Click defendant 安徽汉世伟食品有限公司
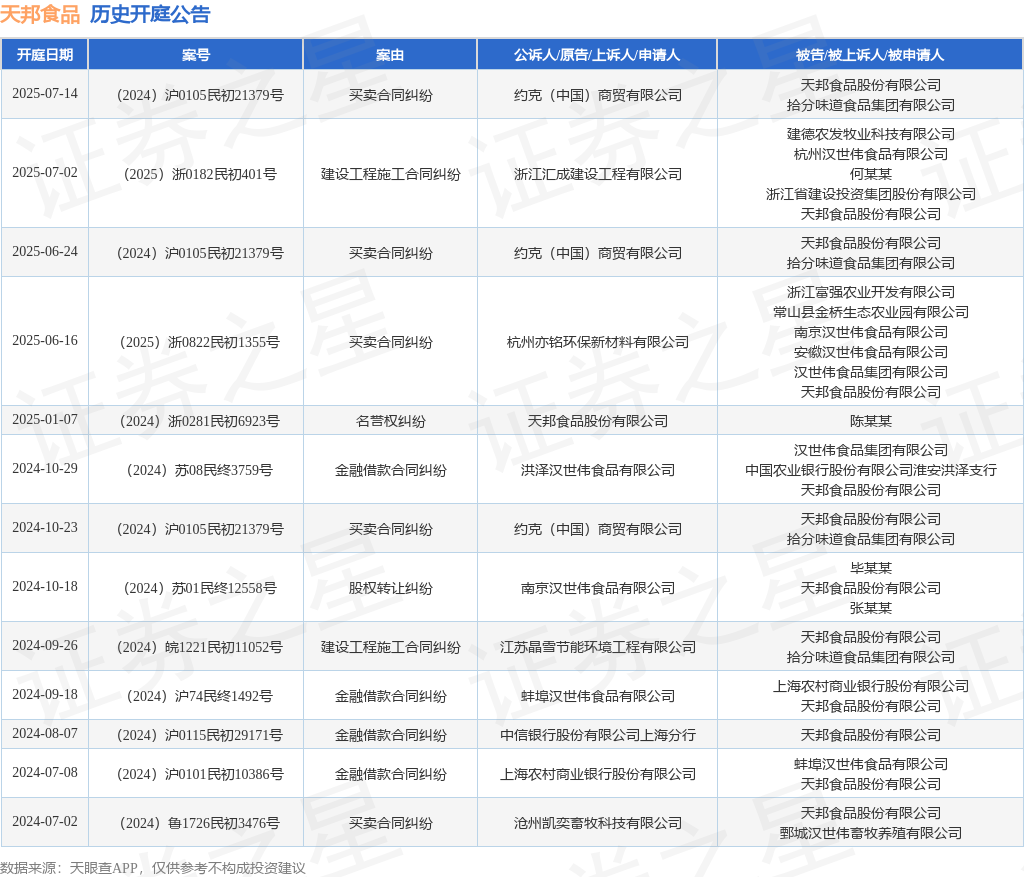 pyautogui.click(x=871, y=352)
